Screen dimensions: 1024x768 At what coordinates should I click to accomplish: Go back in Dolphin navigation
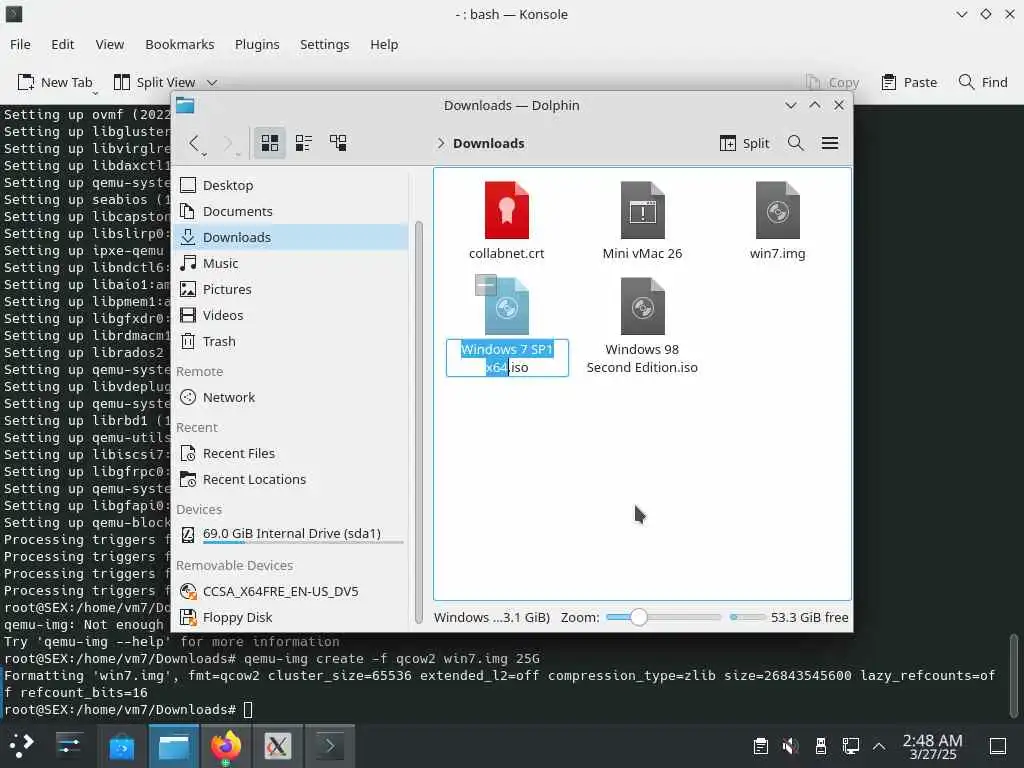(x=194, y=143)
